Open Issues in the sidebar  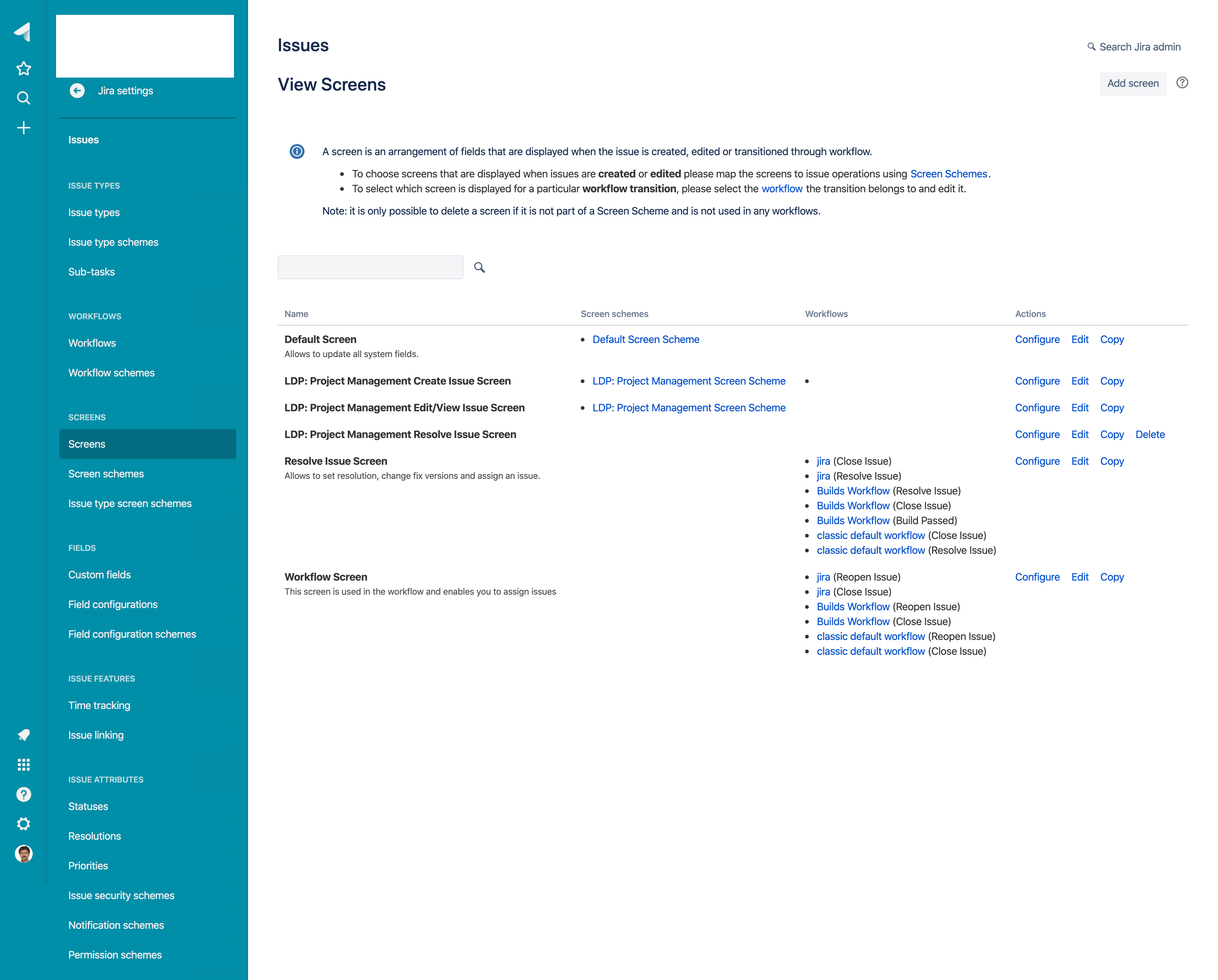(x=84, y=140)
